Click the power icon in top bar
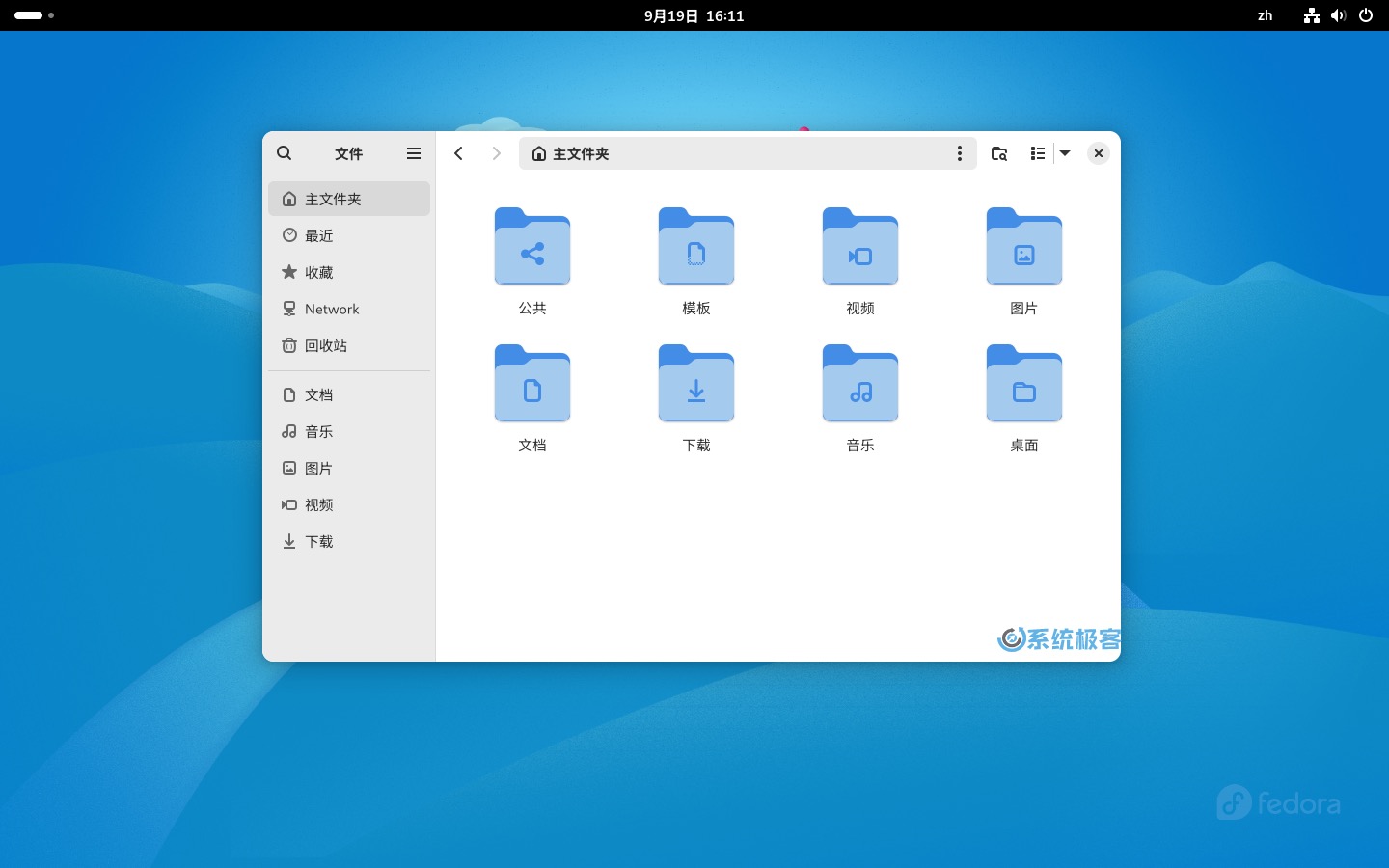 (1366, 15)
